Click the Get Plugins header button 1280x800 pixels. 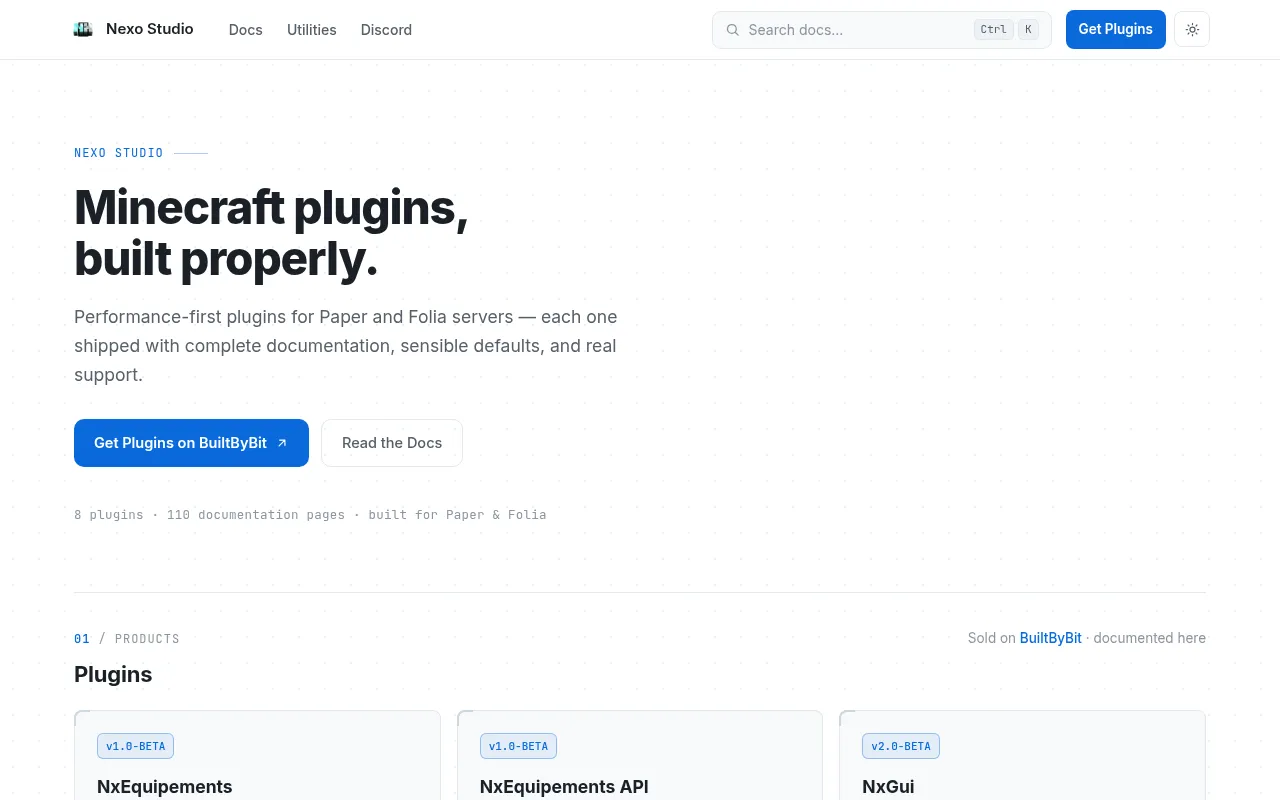(1116, 29)
